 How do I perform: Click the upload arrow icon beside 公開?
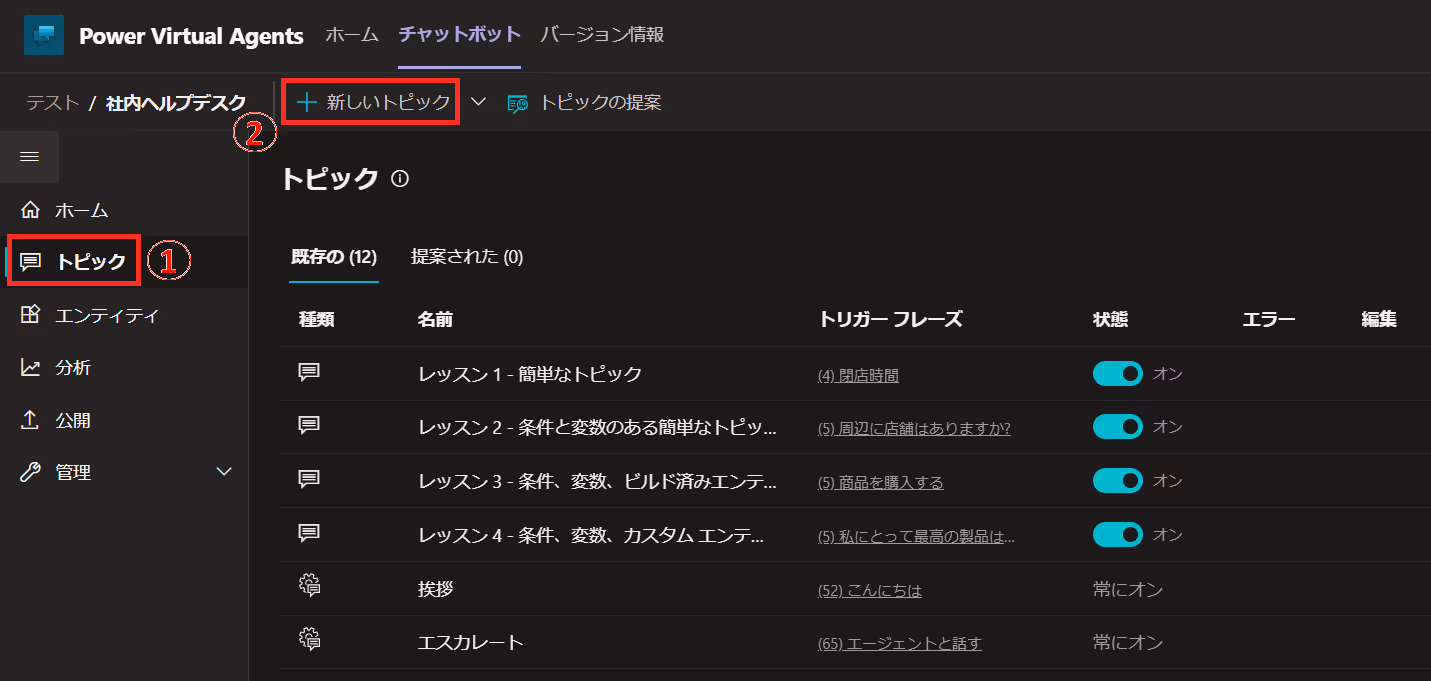(x=30, y=420)
